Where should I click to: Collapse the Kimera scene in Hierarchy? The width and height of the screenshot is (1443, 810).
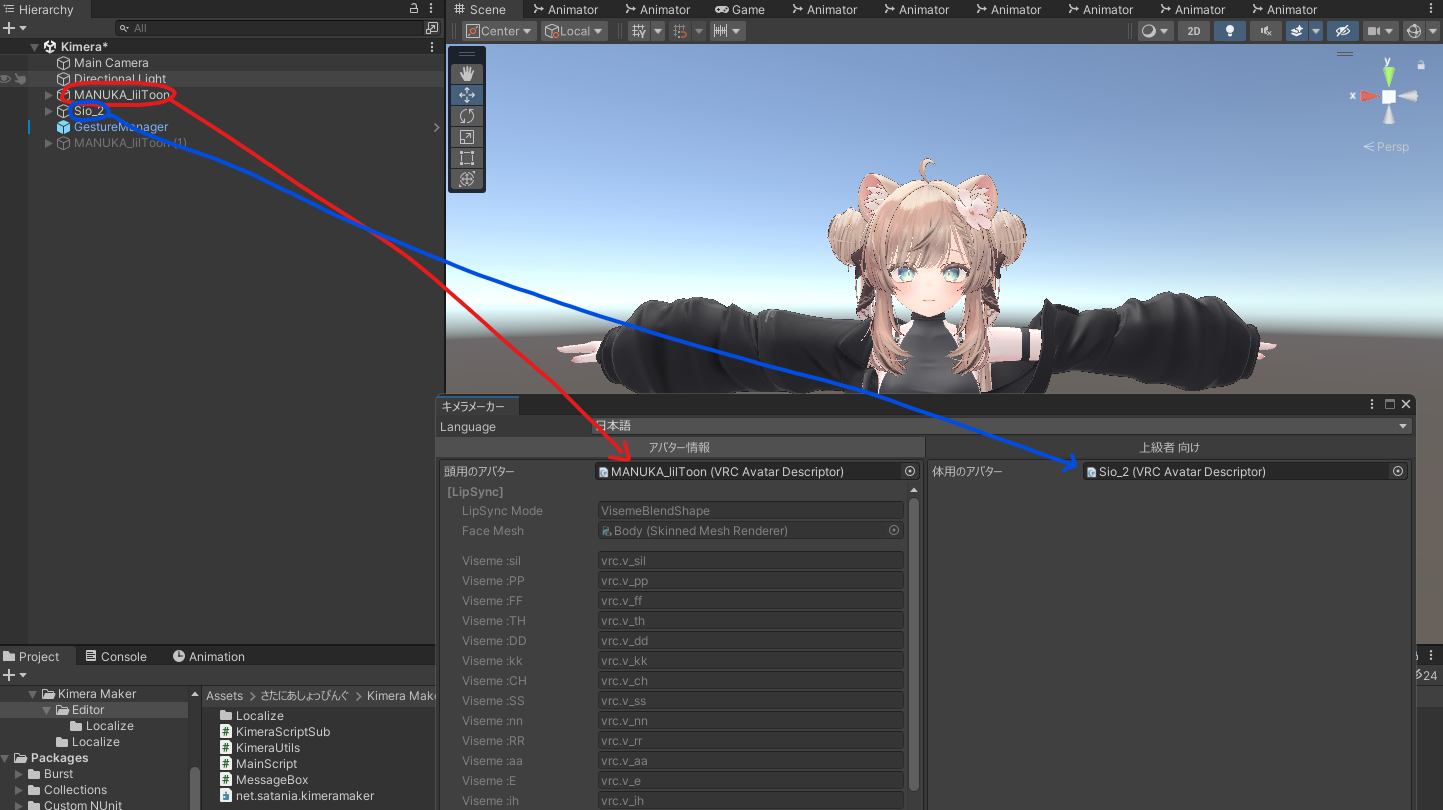coord(35,47)
